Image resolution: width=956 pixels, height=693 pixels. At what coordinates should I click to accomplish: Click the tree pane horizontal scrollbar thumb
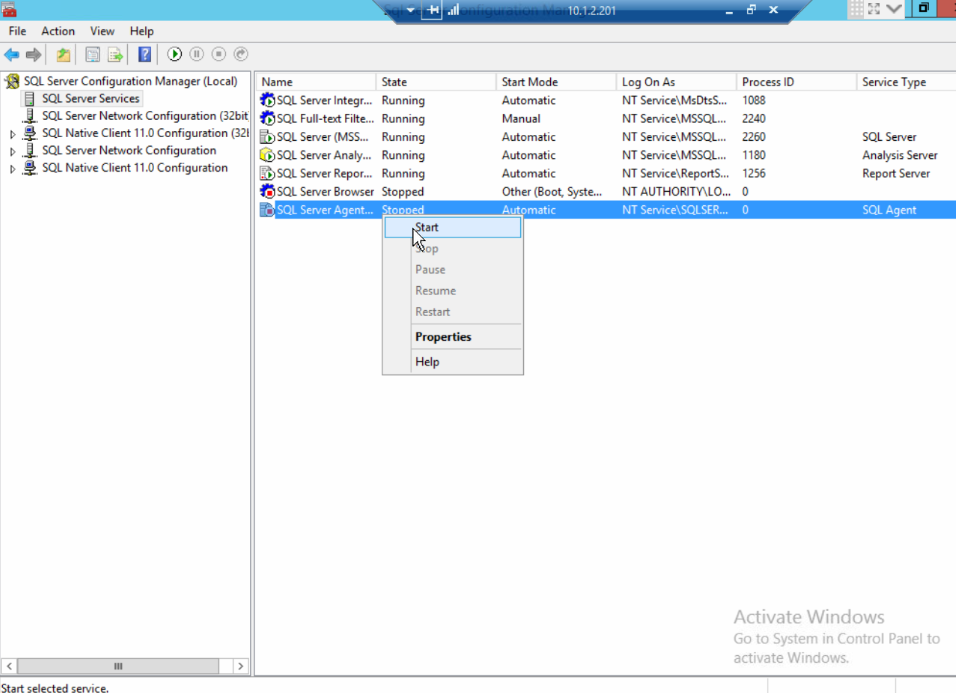pyautogui.click(x=118, y=666)
